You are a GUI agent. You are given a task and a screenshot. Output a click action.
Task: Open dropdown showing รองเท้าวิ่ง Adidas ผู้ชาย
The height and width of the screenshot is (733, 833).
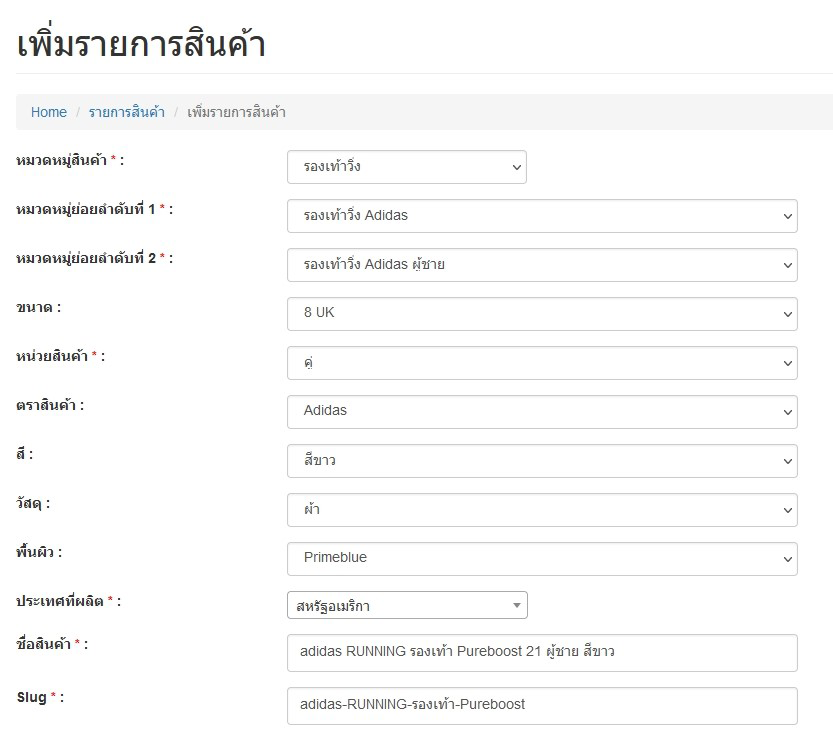[541, 265]
